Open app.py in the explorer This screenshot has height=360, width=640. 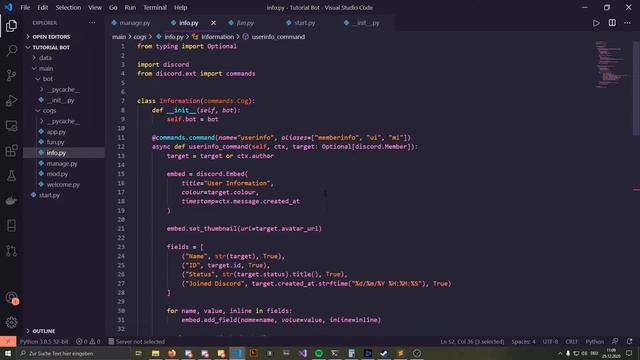point(56,132)
